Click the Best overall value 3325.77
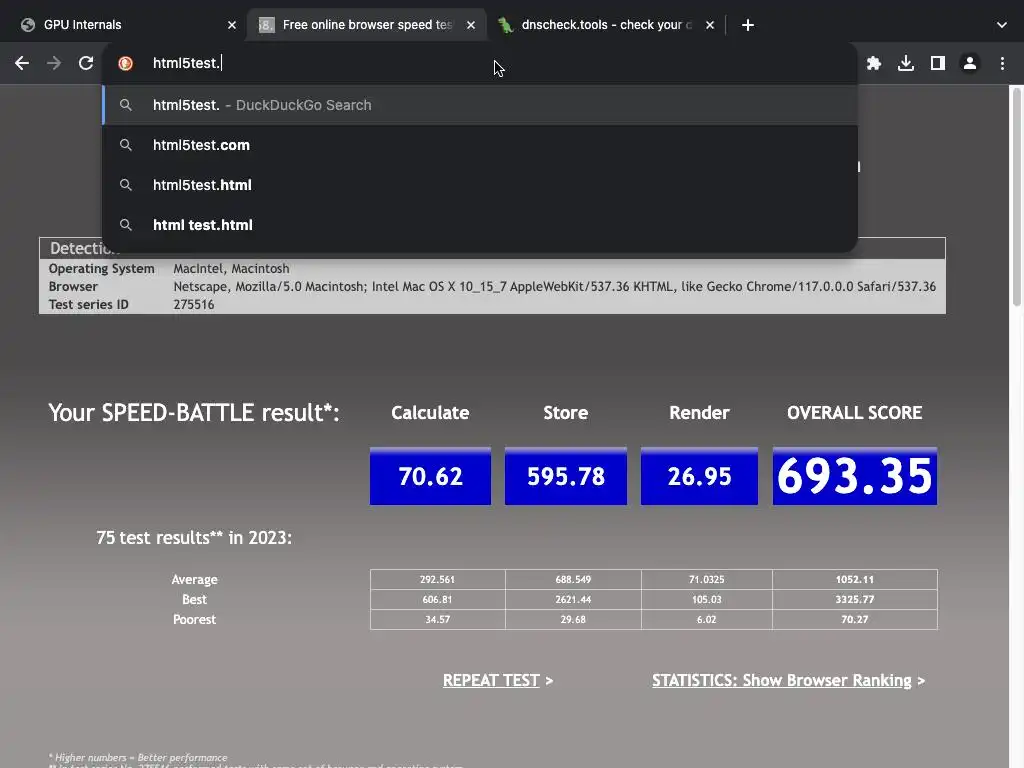This screenshot has height=768, width=1024. coord(855,600)
